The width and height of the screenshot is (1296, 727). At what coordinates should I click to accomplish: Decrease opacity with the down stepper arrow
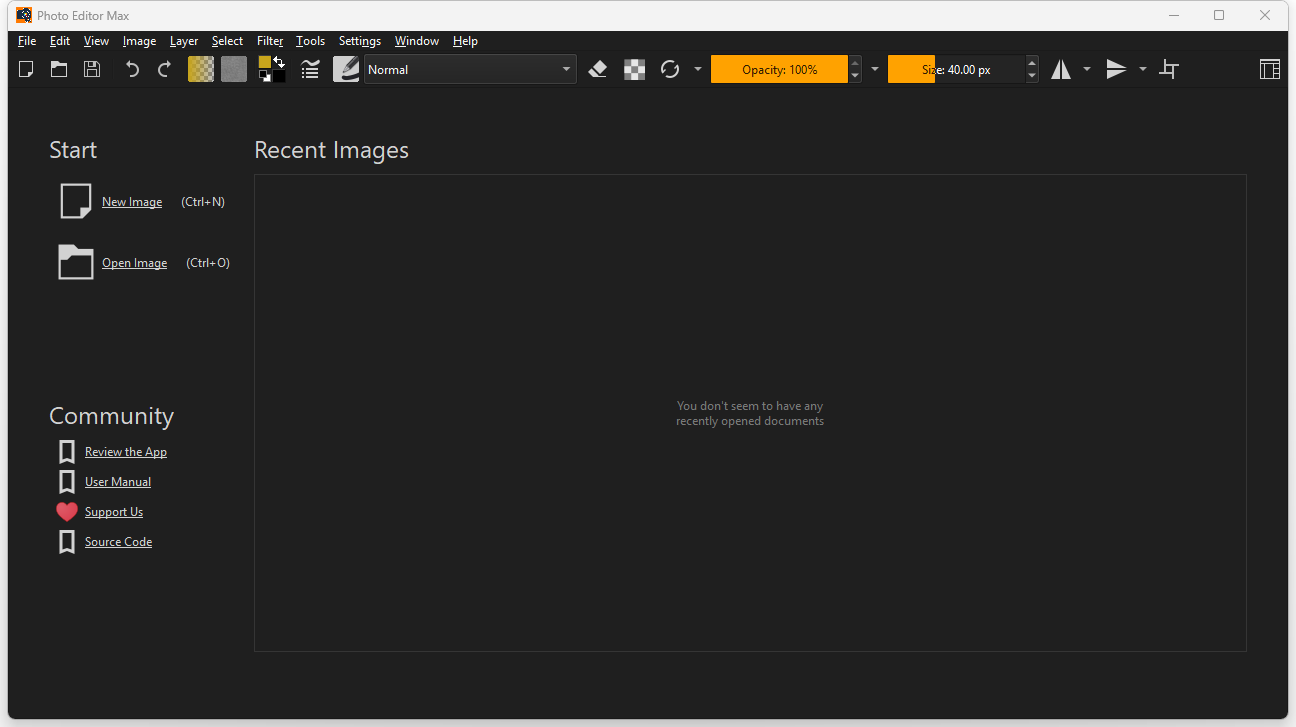tap(855, 76)
